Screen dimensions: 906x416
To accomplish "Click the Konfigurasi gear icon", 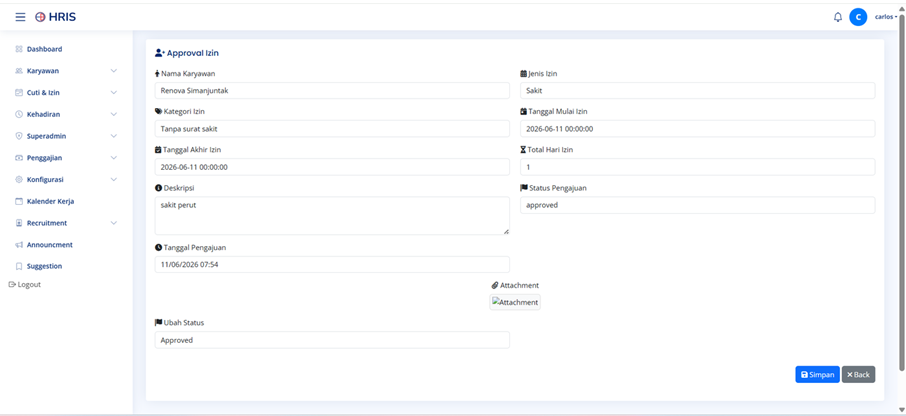I will coord(18,180).
